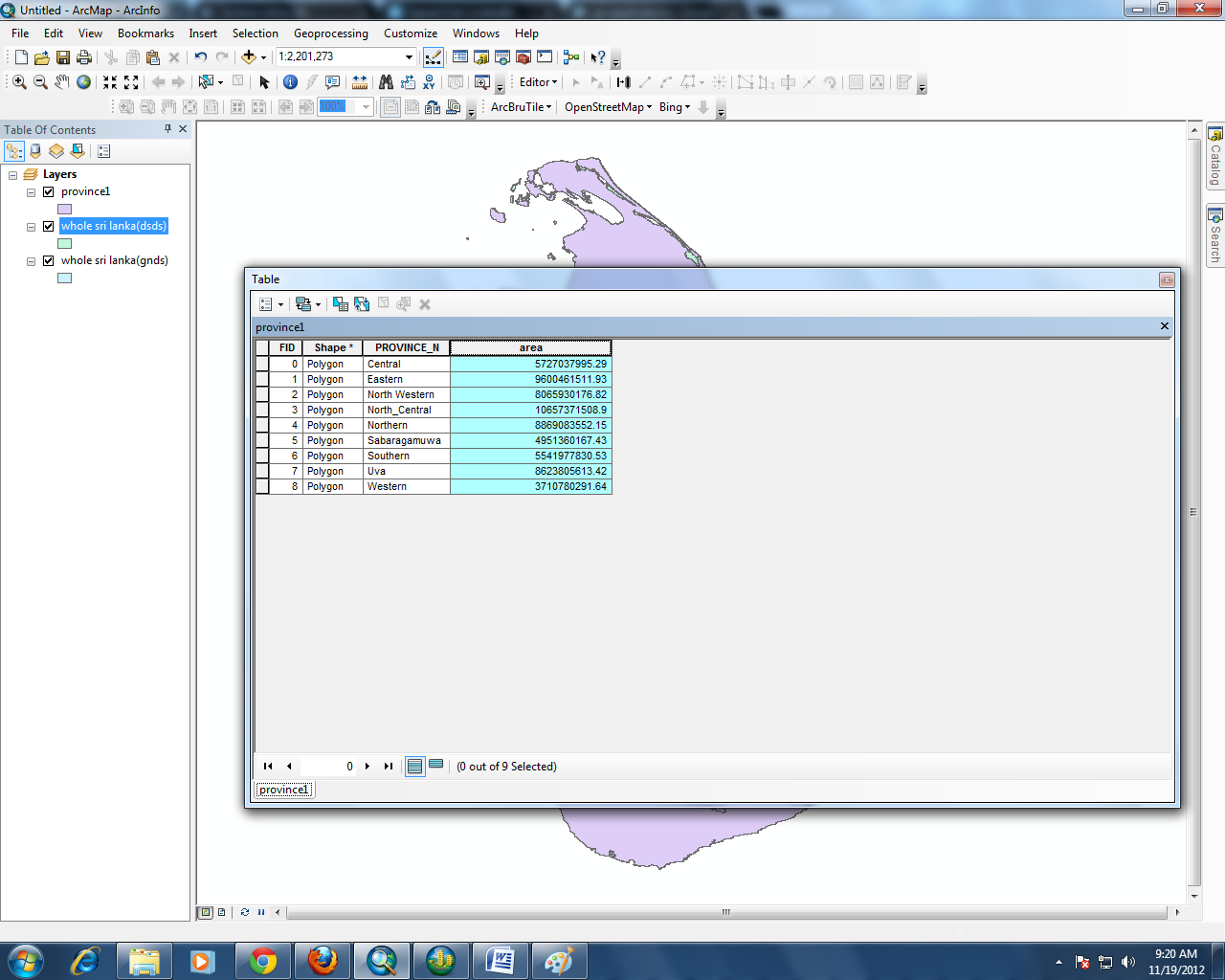Open the Geoprocessing menu

click(330, 33)
